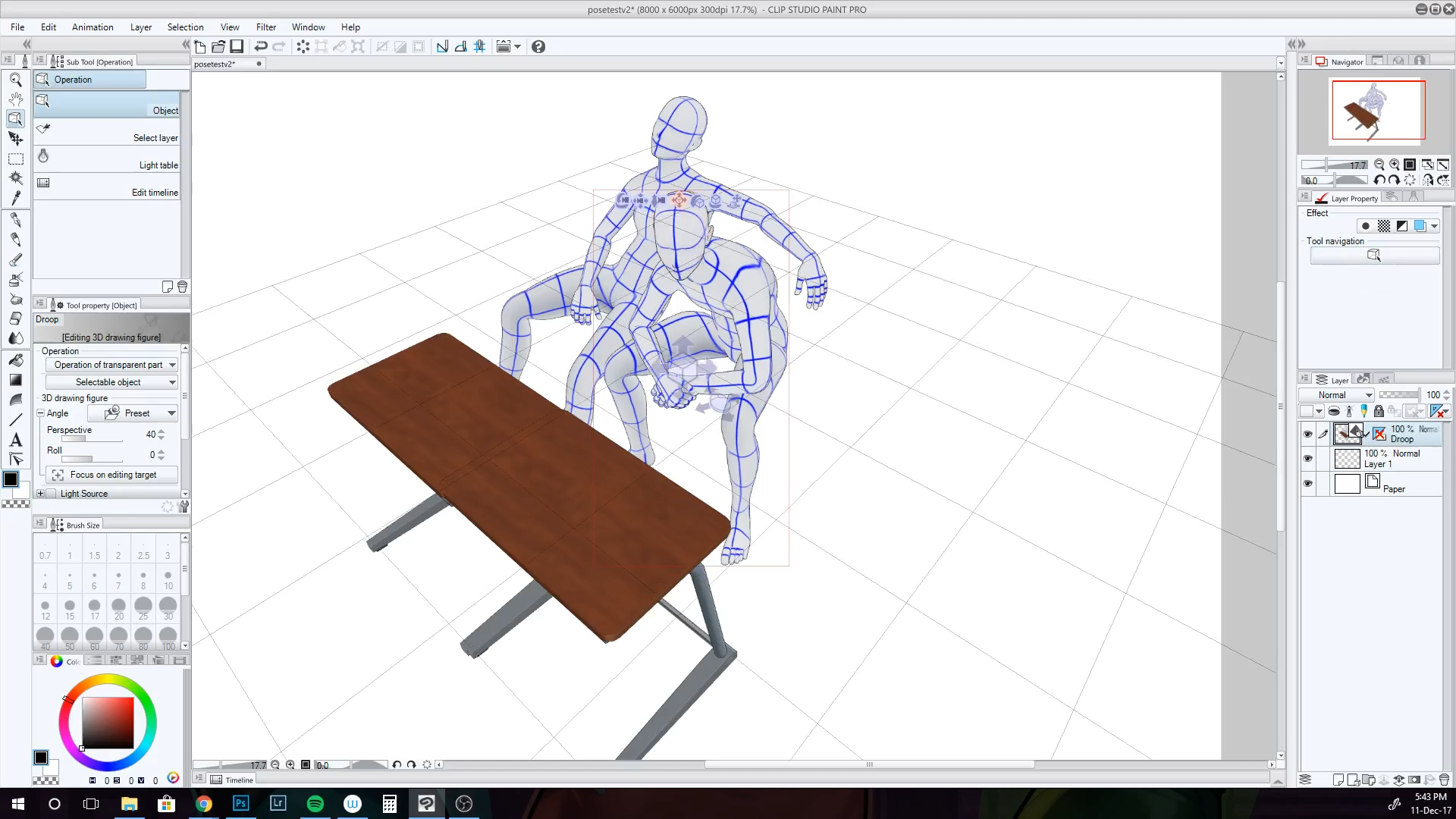Open the Filter menu
The width and height of the screenshot is (1456, 819).
[265, 27]
